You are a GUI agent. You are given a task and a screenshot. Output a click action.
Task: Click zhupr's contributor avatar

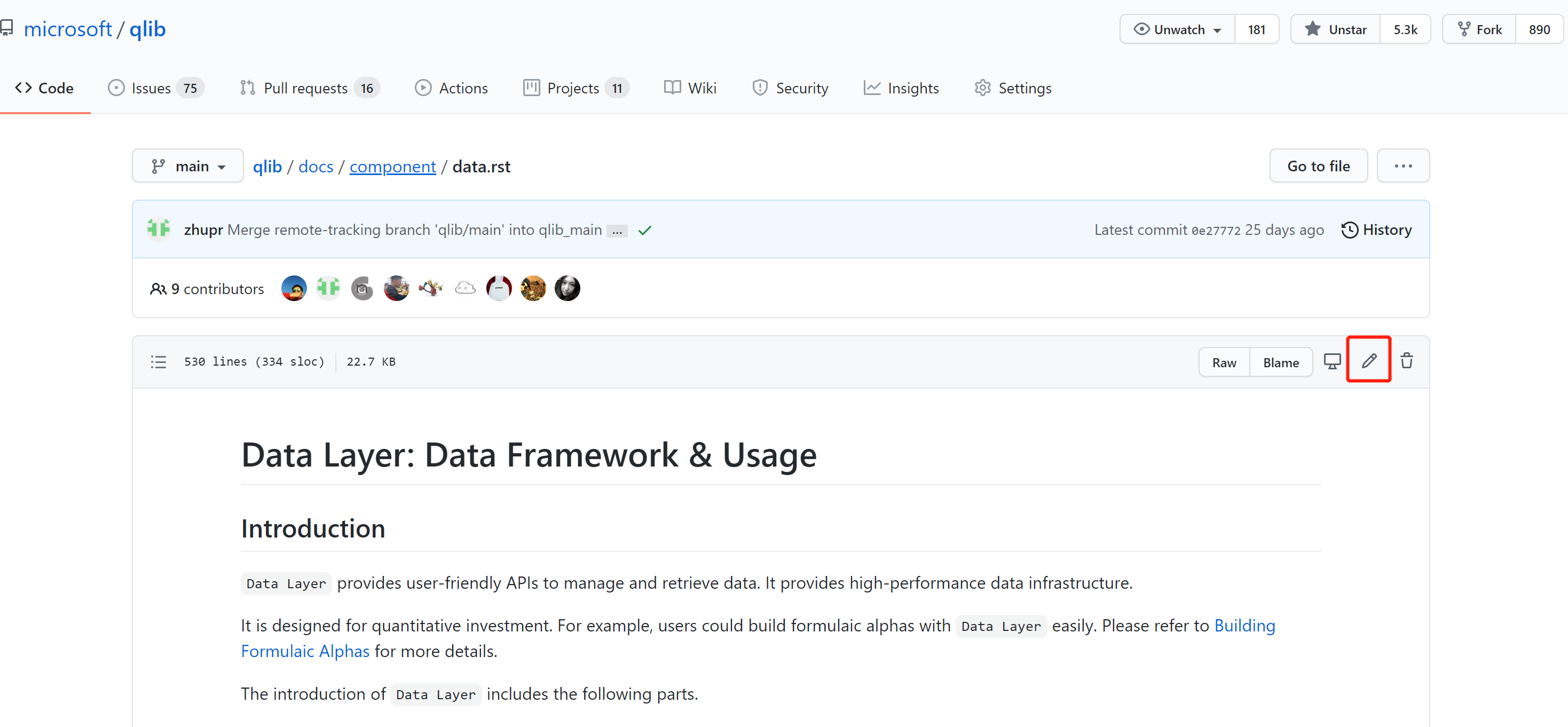click(327, 288)
